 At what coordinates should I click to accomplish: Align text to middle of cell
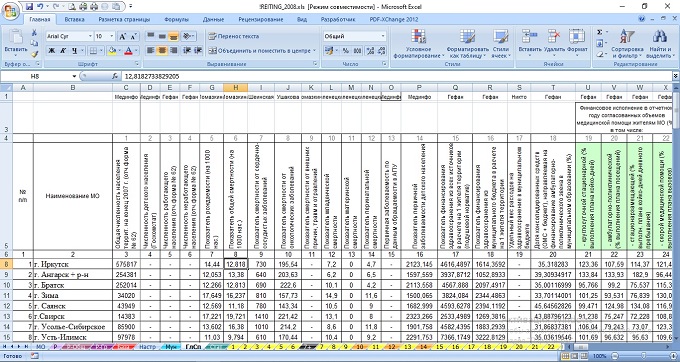[x=162, y=36]
